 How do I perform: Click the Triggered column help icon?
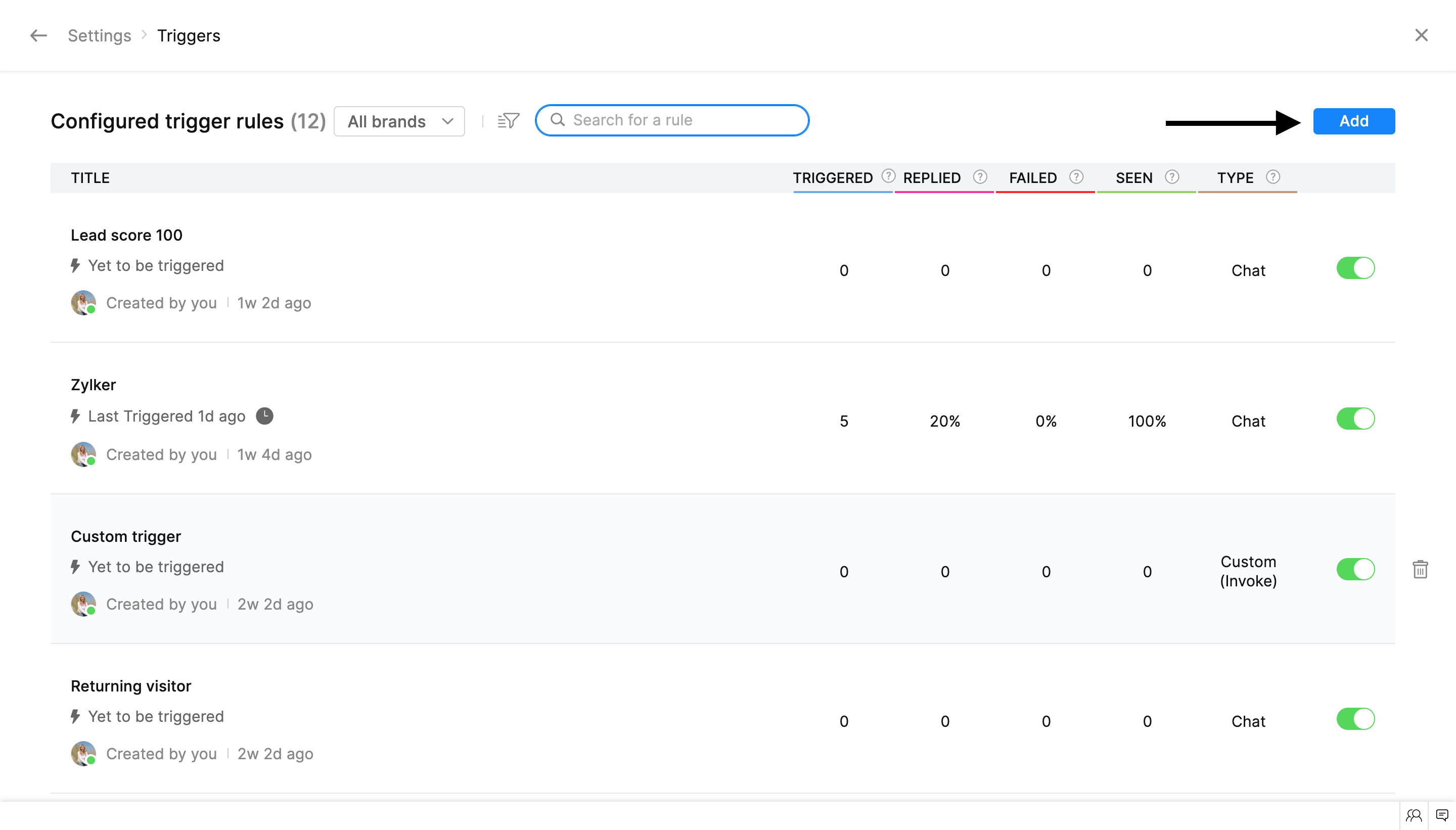[888, 176]
